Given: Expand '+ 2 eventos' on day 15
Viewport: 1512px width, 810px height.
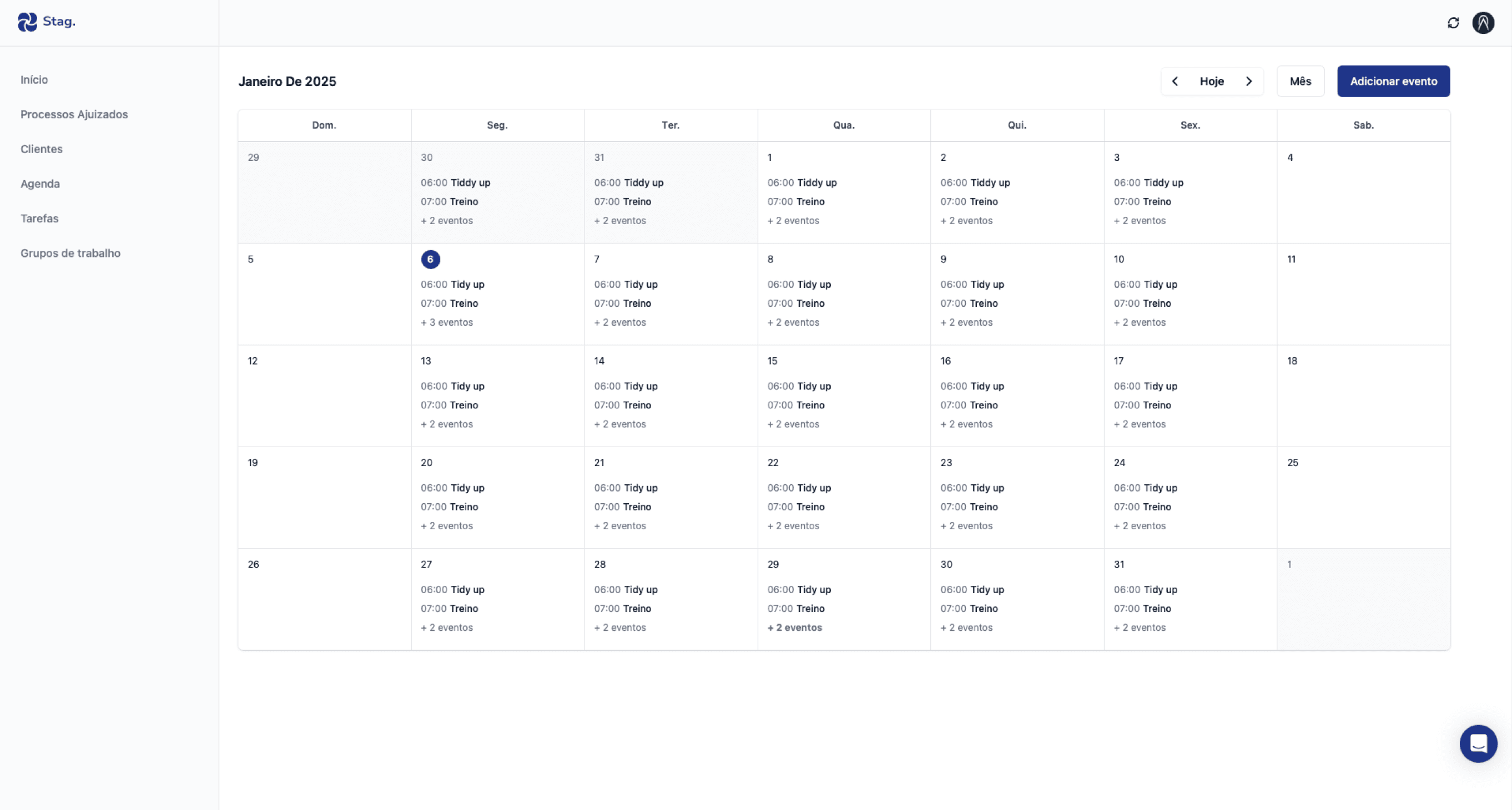Looking at the screenshot, I should pos(793,424).
